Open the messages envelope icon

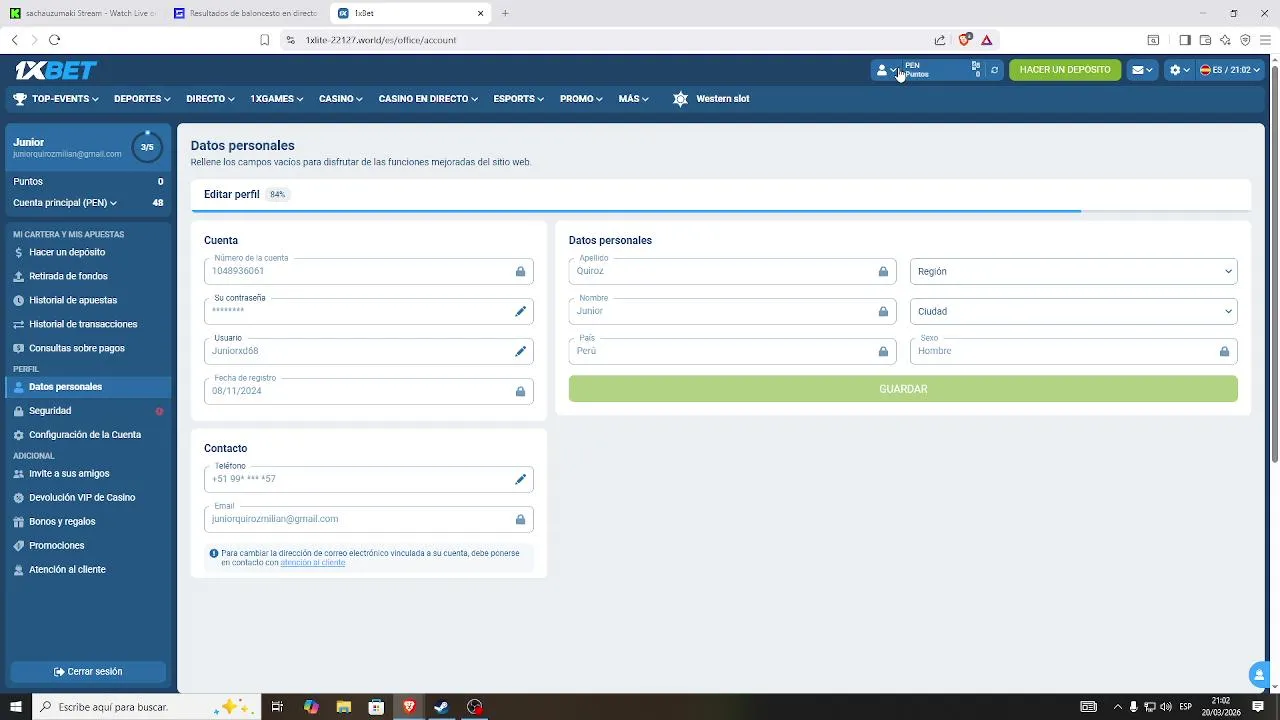(x=1138, y=70)
